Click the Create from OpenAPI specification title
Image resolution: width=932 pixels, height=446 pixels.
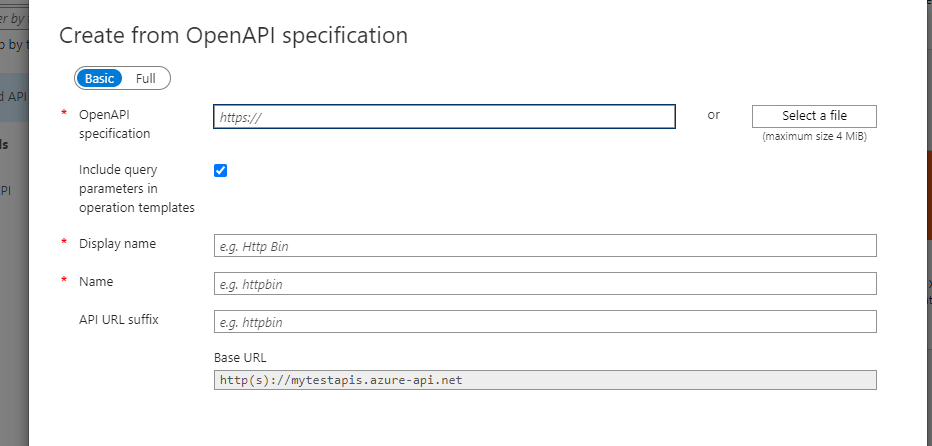(234, 35)
